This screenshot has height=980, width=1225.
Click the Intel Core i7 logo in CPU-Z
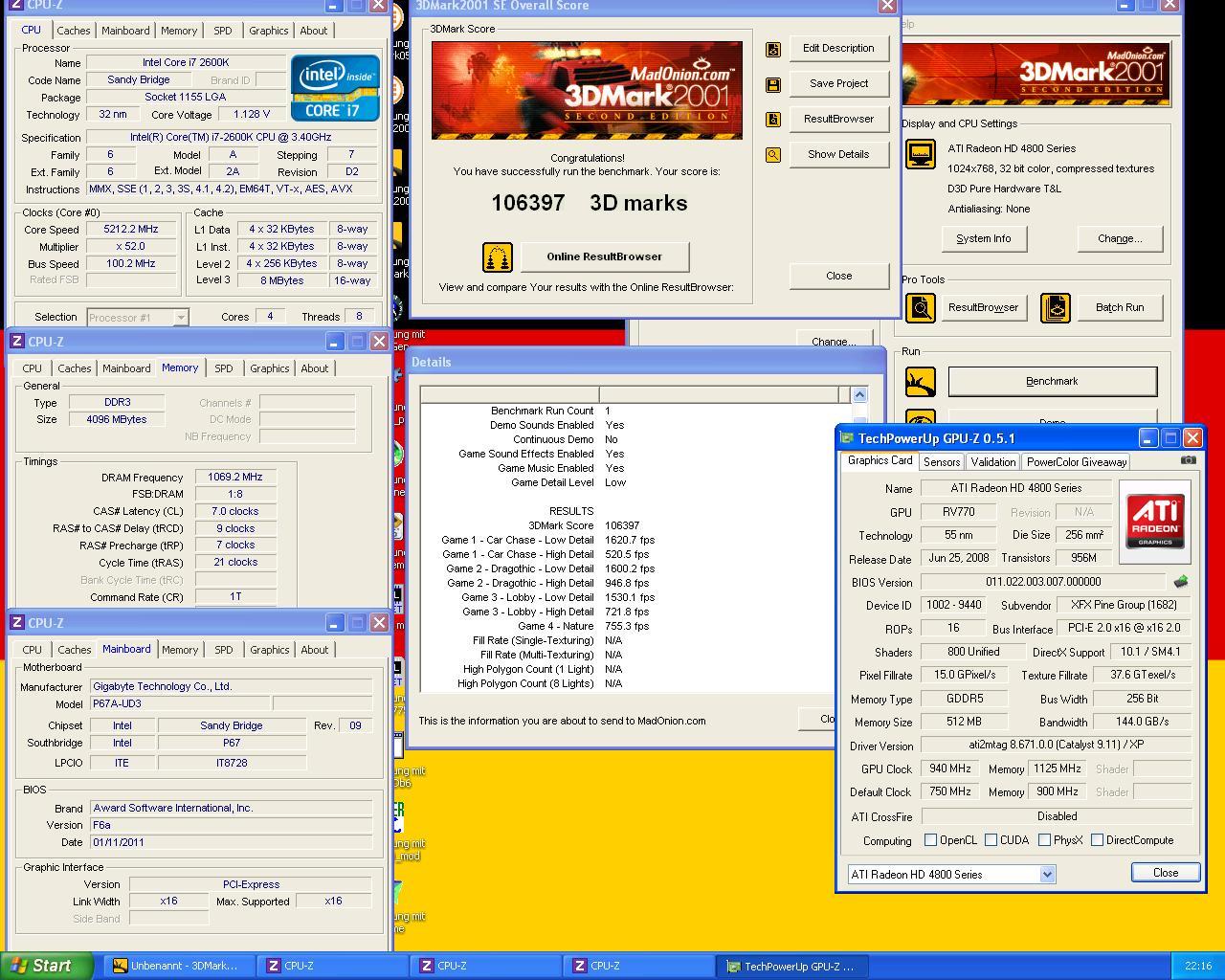(335, 88)
